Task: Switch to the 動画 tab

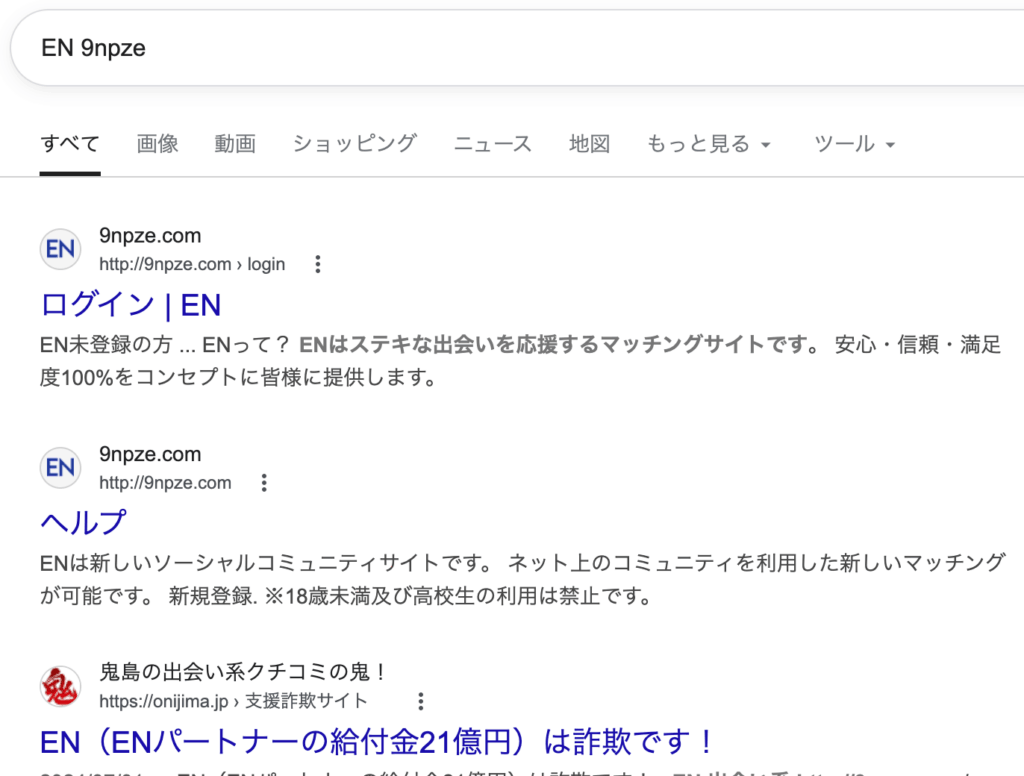Action: 235,144
